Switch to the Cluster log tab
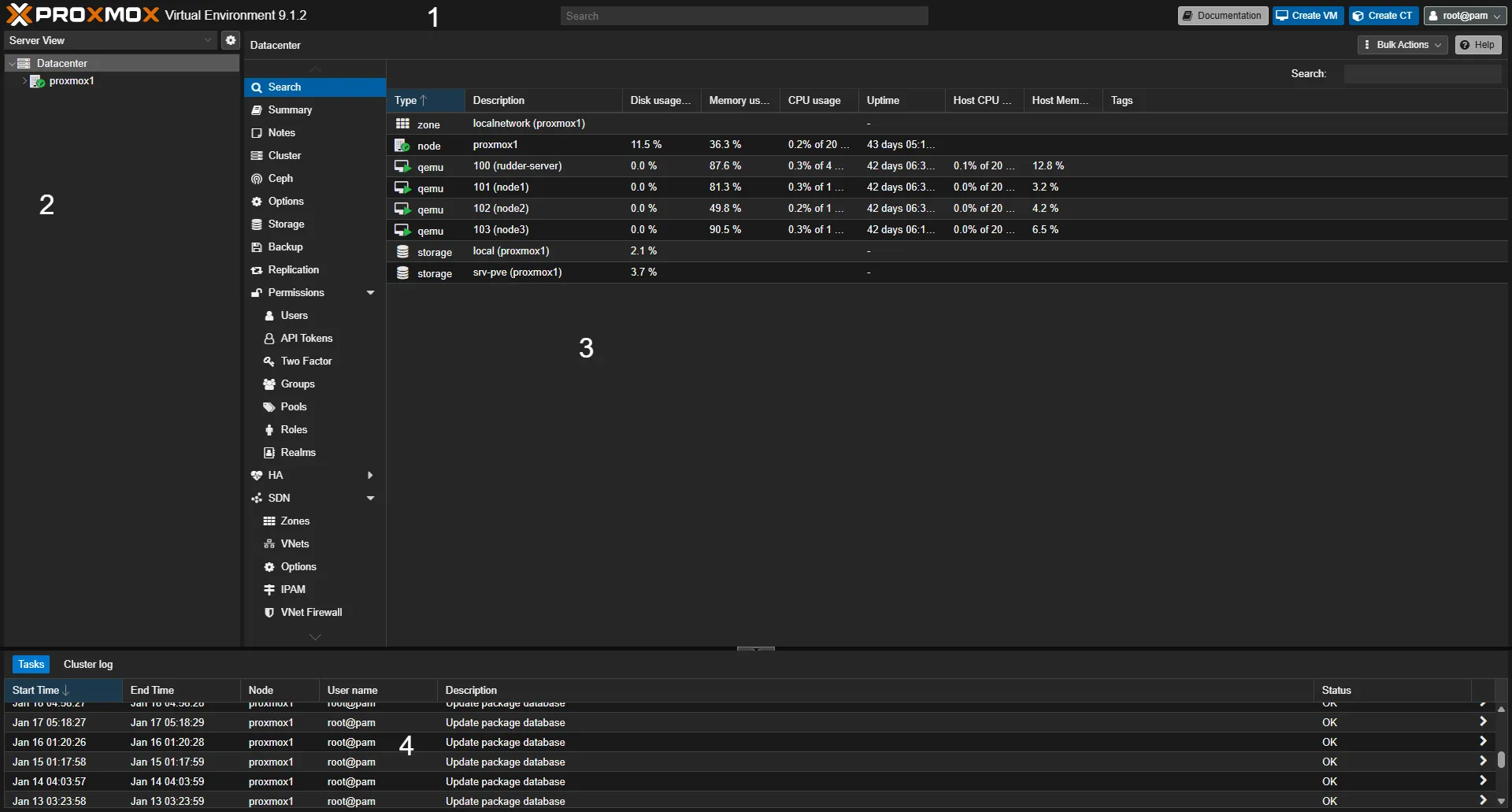This screenshot has width=1512, height=812. coord(87,664)
